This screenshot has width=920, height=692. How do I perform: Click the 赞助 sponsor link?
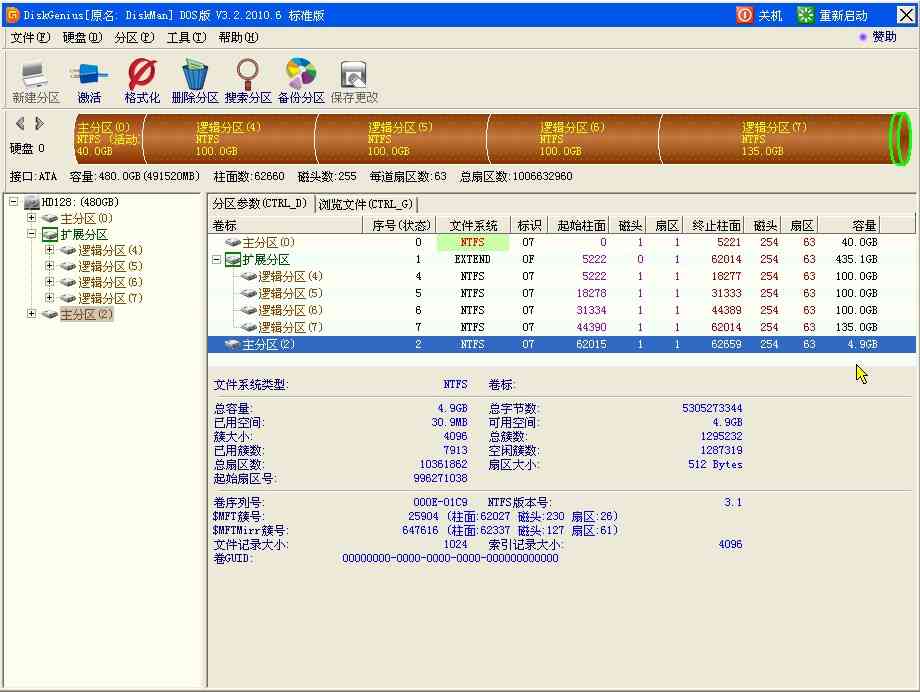click(x=884, y=37)
